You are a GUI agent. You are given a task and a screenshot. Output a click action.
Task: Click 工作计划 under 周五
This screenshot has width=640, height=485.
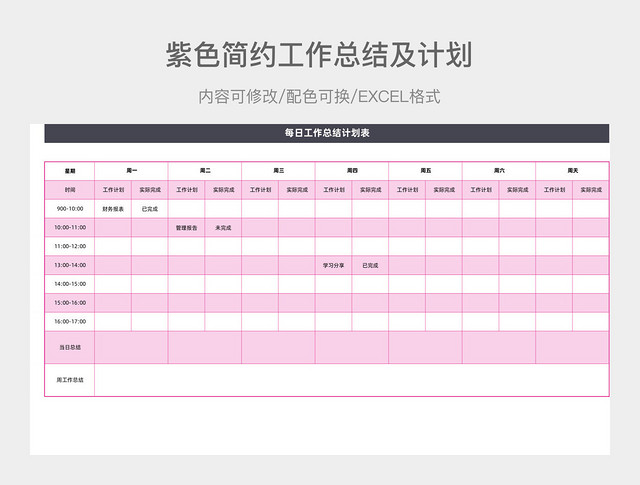(x=407, y=190)
